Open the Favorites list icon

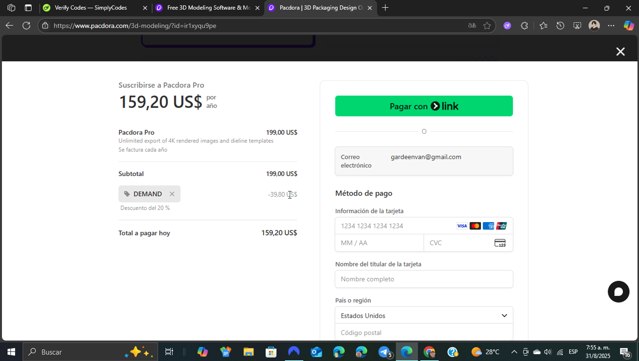point(543,26)
